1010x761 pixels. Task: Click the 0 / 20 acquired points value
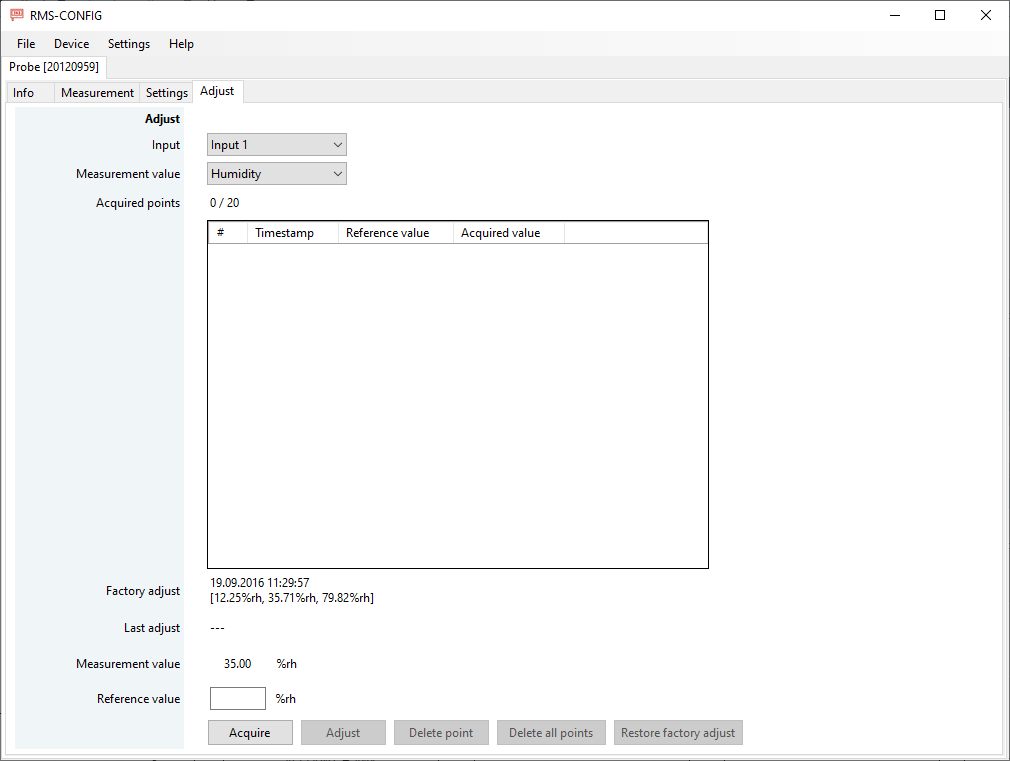pos(225,203)
